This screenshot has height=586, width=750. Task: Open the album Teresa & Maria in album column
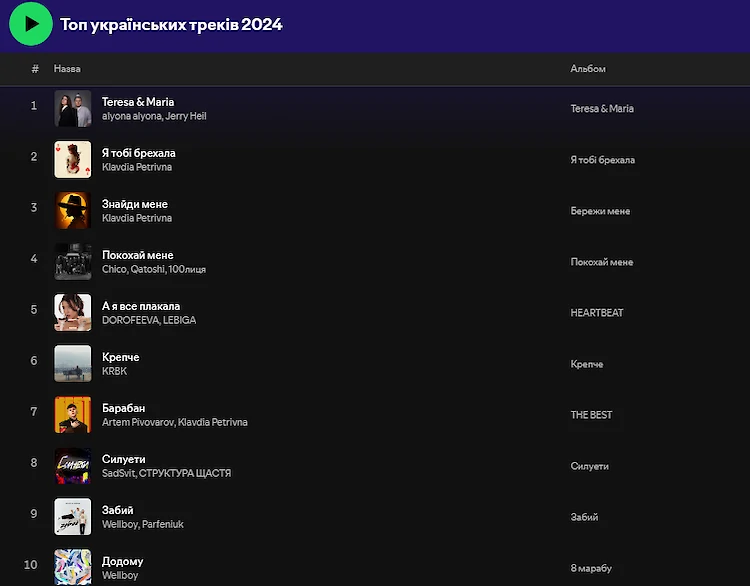[x=602, y=109]
